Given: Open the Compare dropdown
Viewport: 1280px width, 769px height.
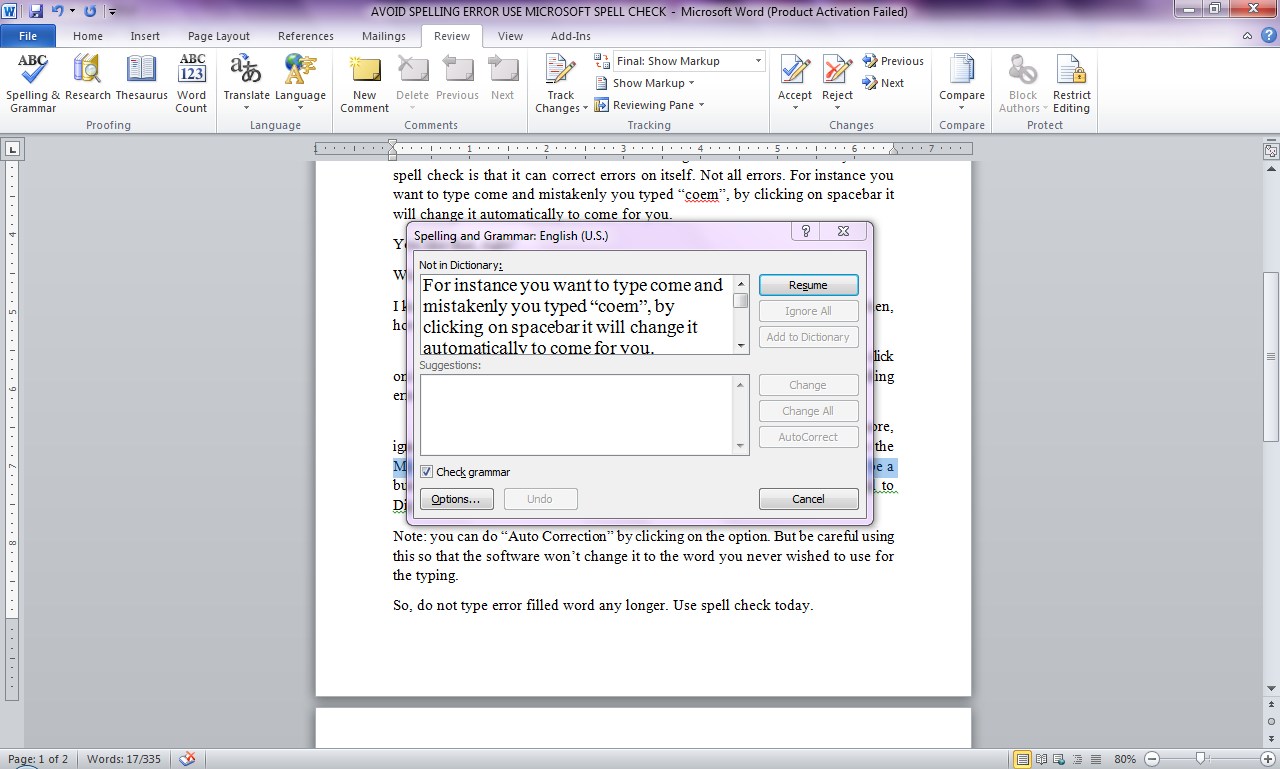Looking at the screenshot, I should (962, 84).
